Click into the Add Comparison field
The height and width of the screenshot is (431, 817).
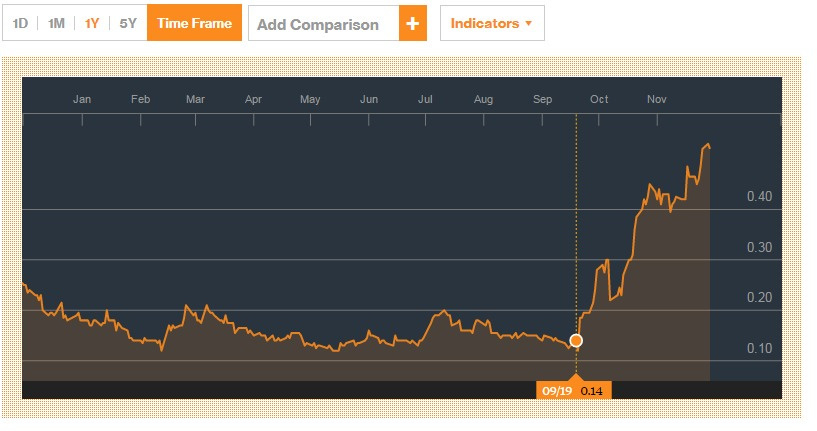(322, 23)
